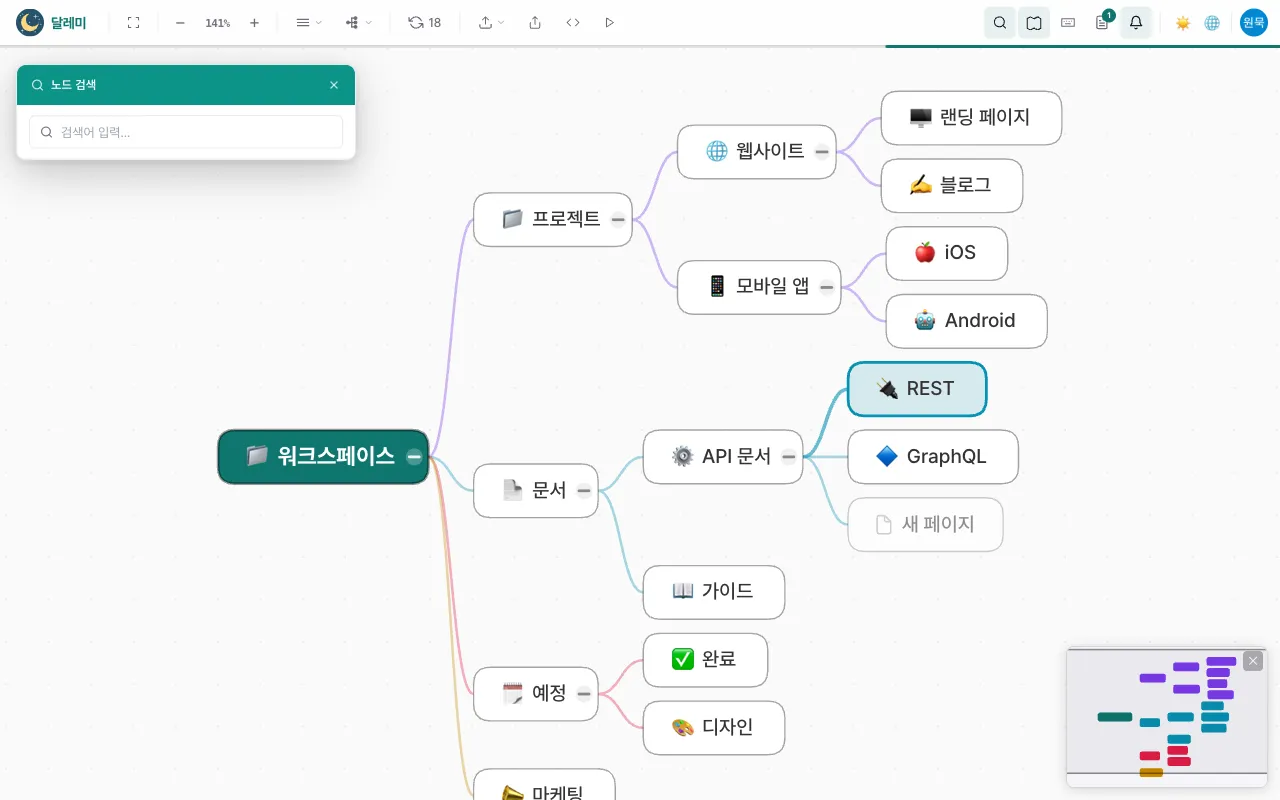Select the 디자인 node
Screen dimensions: 1280x800
click(714, 728)
